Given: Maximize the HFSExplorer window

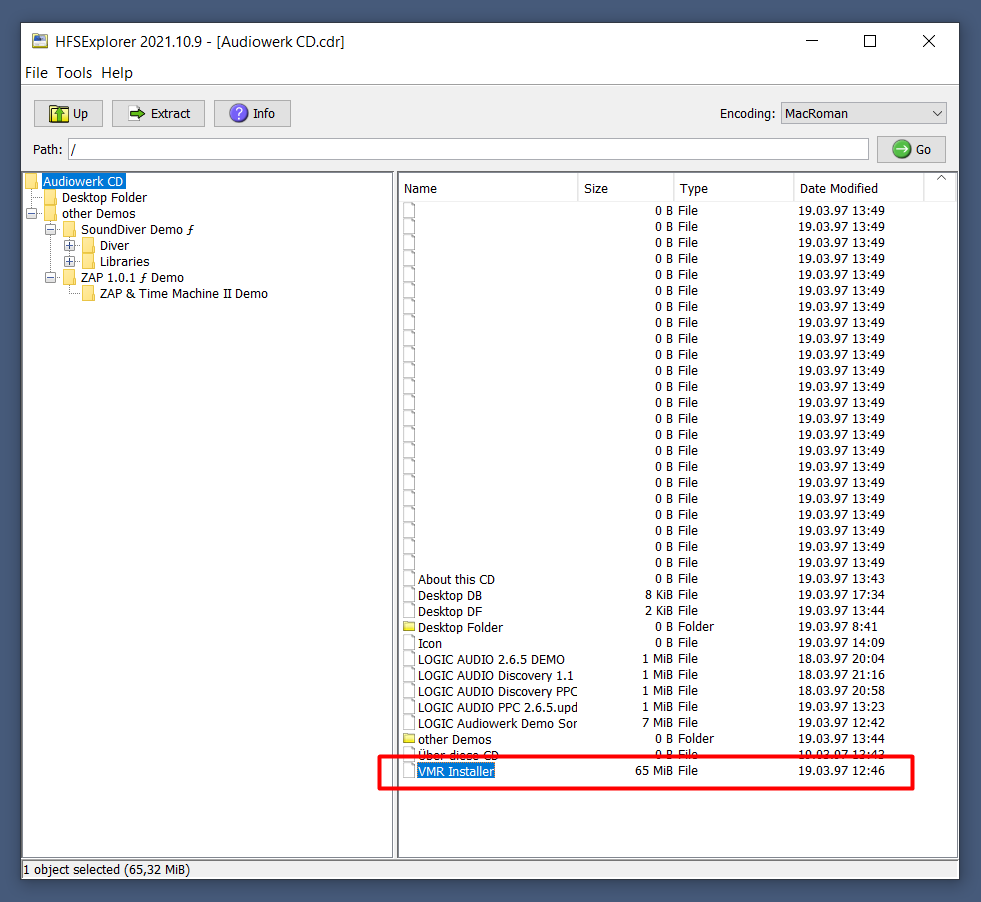Looking at the screenshot, I should point(870,41).
